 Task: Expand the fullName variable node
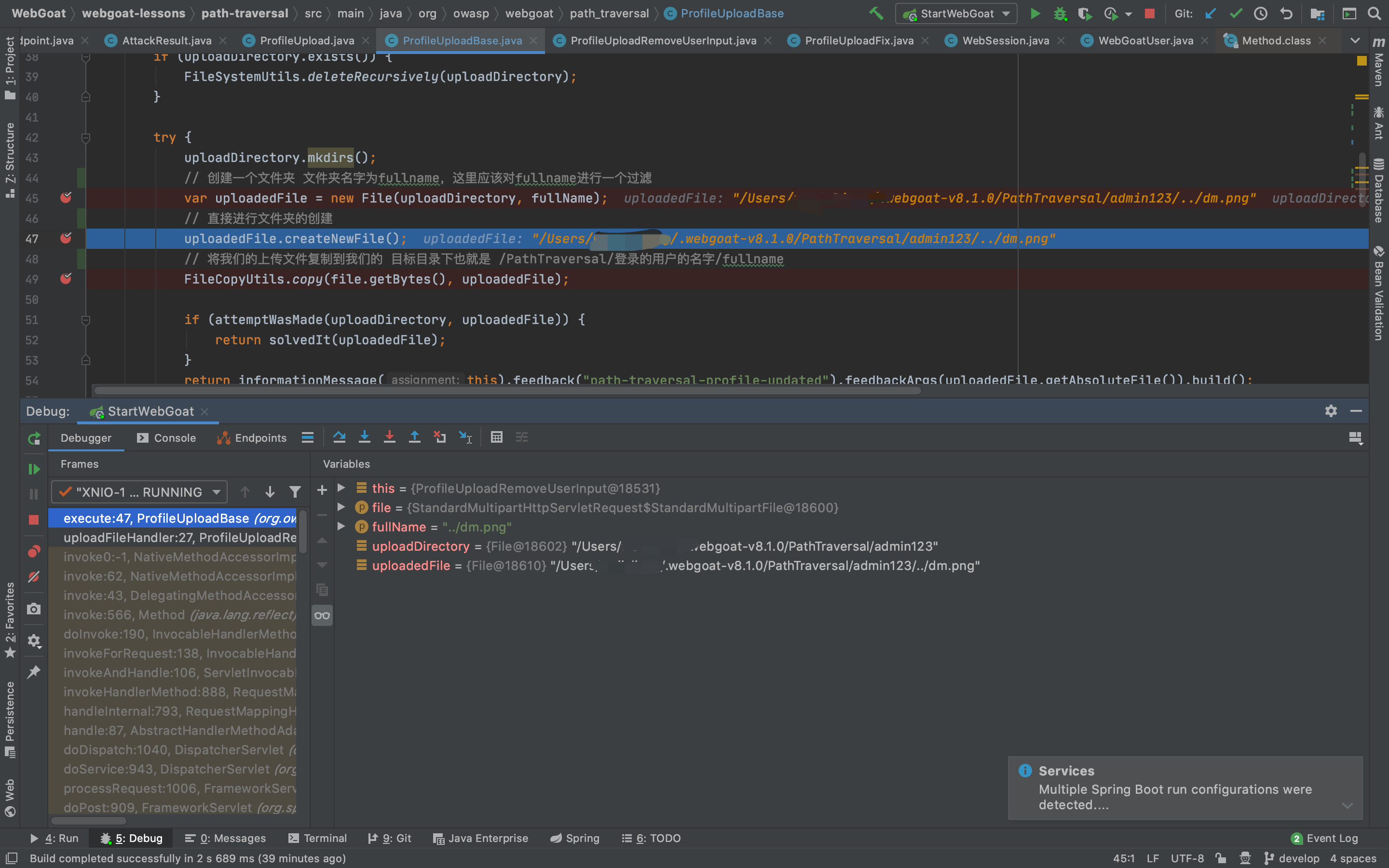[341, 527]
